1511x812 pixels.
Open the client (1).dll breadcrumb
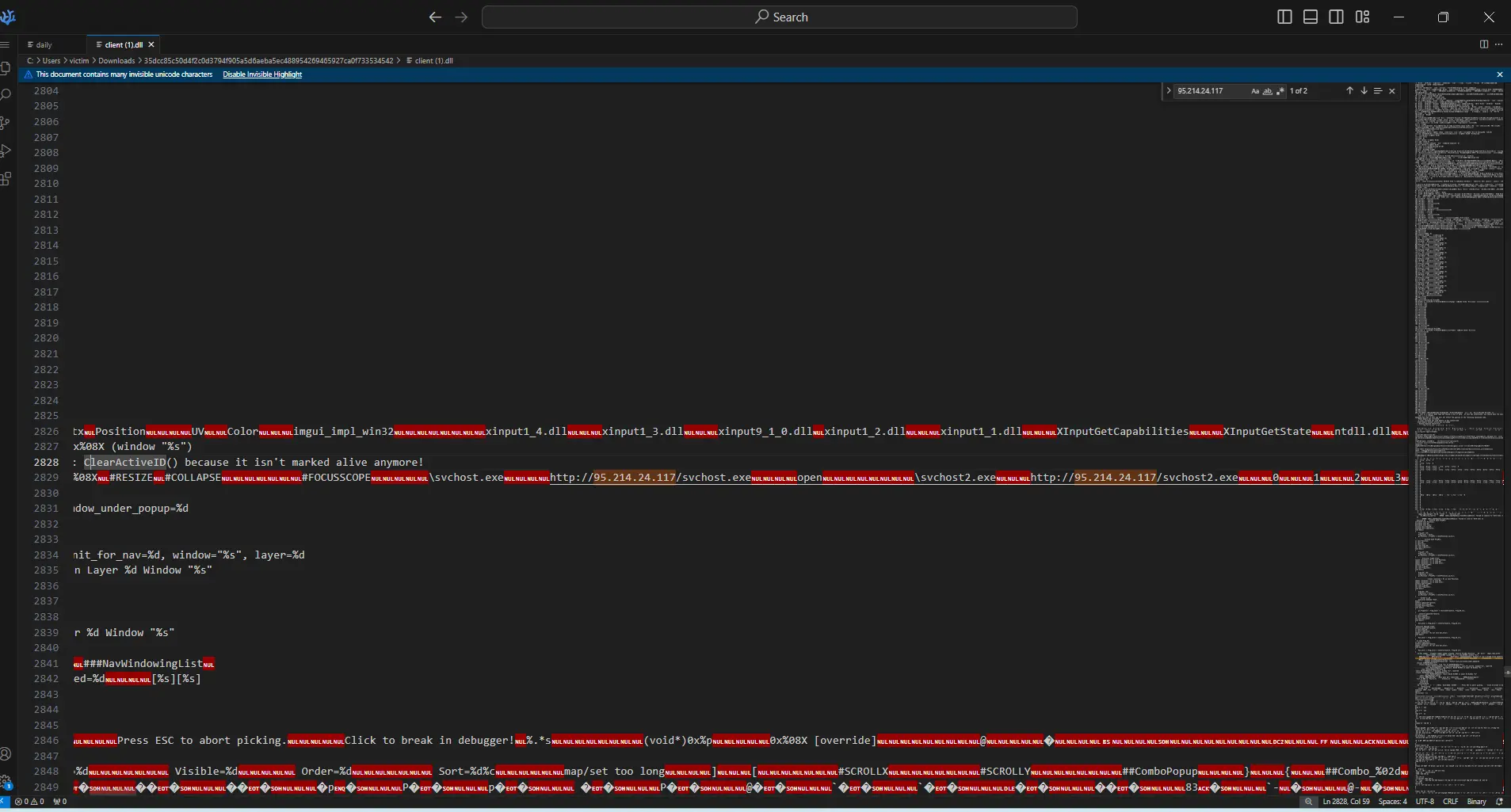tap(429, 60)
